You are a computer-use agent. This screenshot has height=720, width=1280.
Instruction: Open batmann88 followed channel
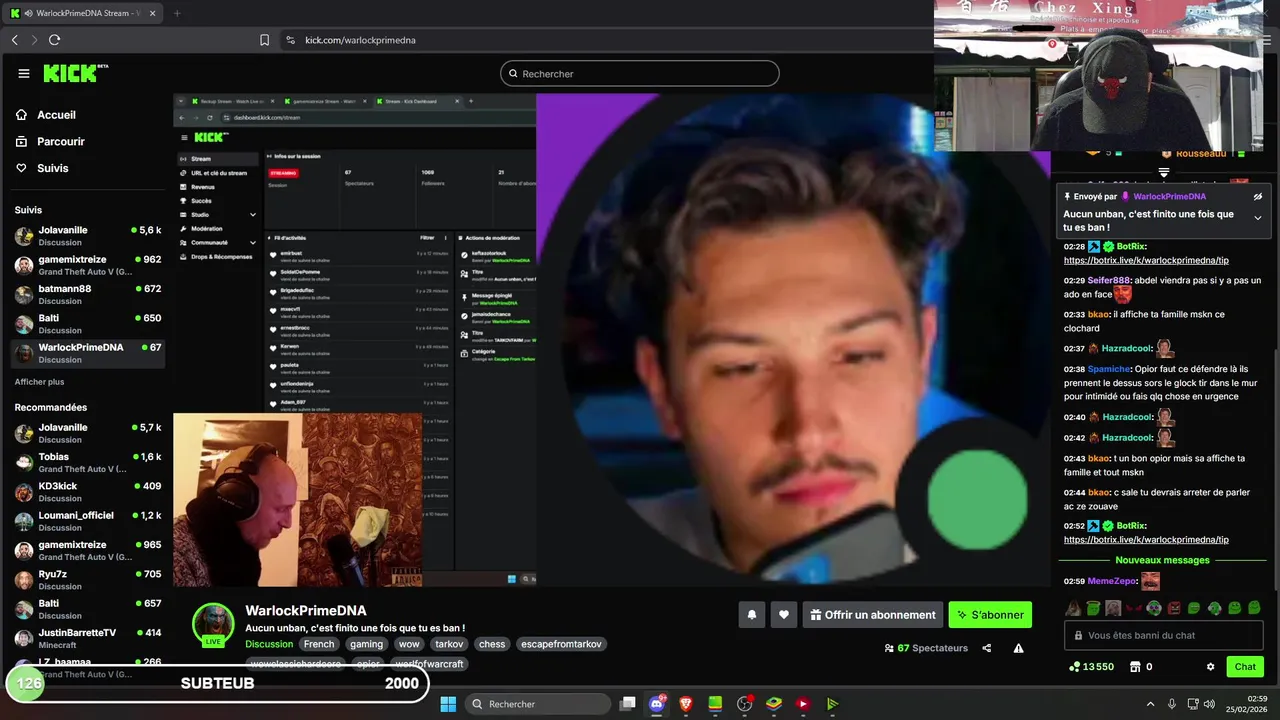pos(88,294)
